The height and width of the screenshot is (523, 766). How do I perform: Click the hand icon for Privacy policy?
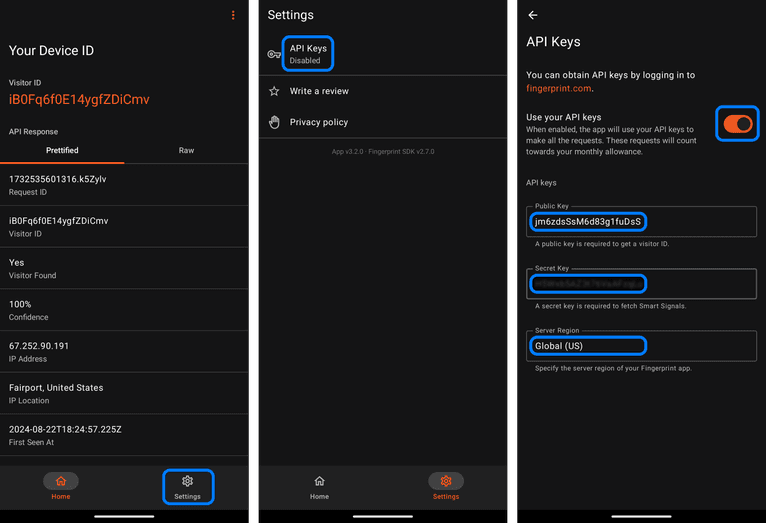click(x=274, y=122)
